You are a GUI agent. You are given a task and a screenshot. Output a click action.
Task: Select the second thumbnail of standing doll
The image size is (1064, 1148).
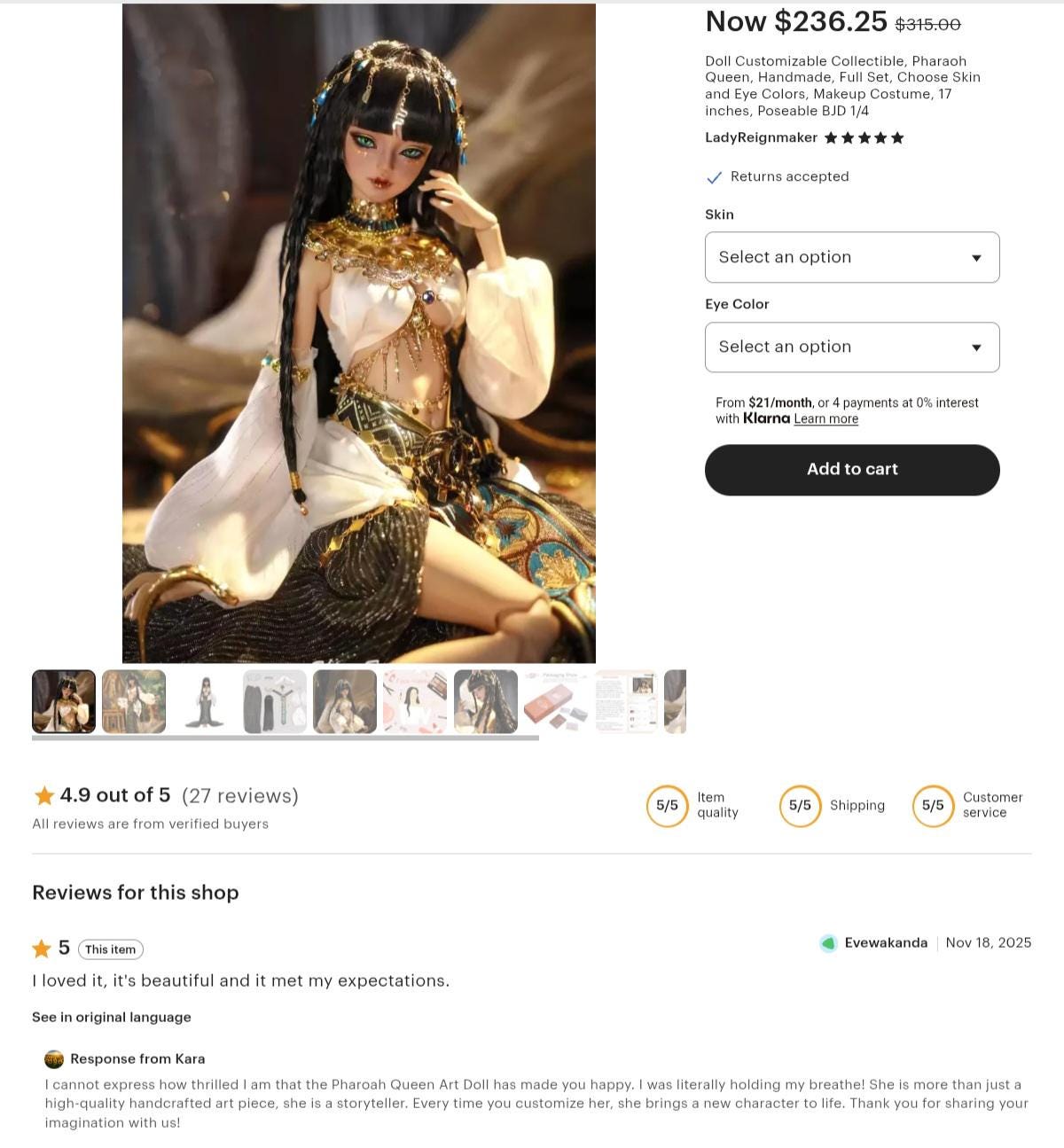pos(134,701)
